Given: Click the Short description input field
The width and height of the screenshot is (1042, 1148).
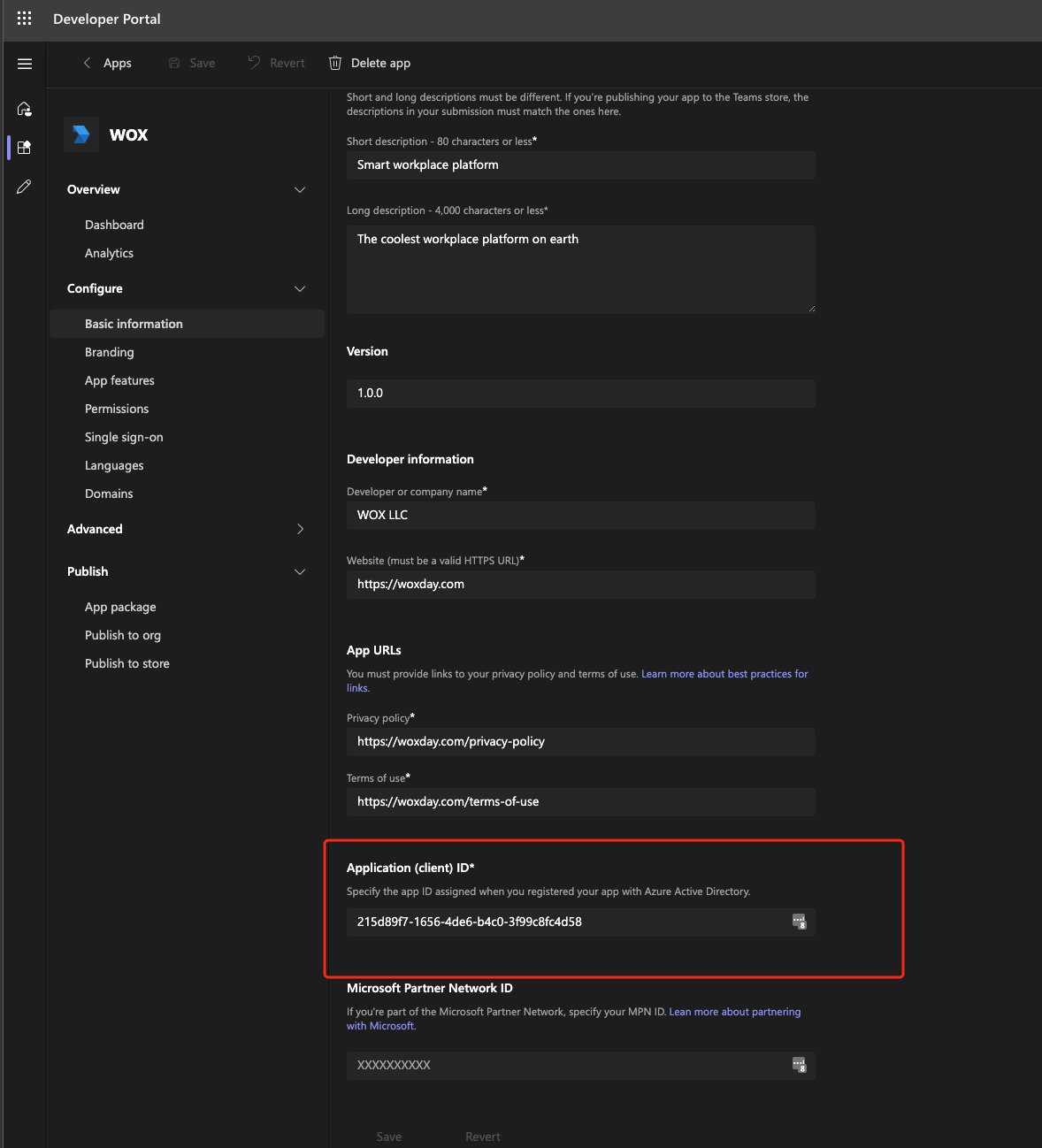Looking at the screenshot, I should click(x=580, y=165).
